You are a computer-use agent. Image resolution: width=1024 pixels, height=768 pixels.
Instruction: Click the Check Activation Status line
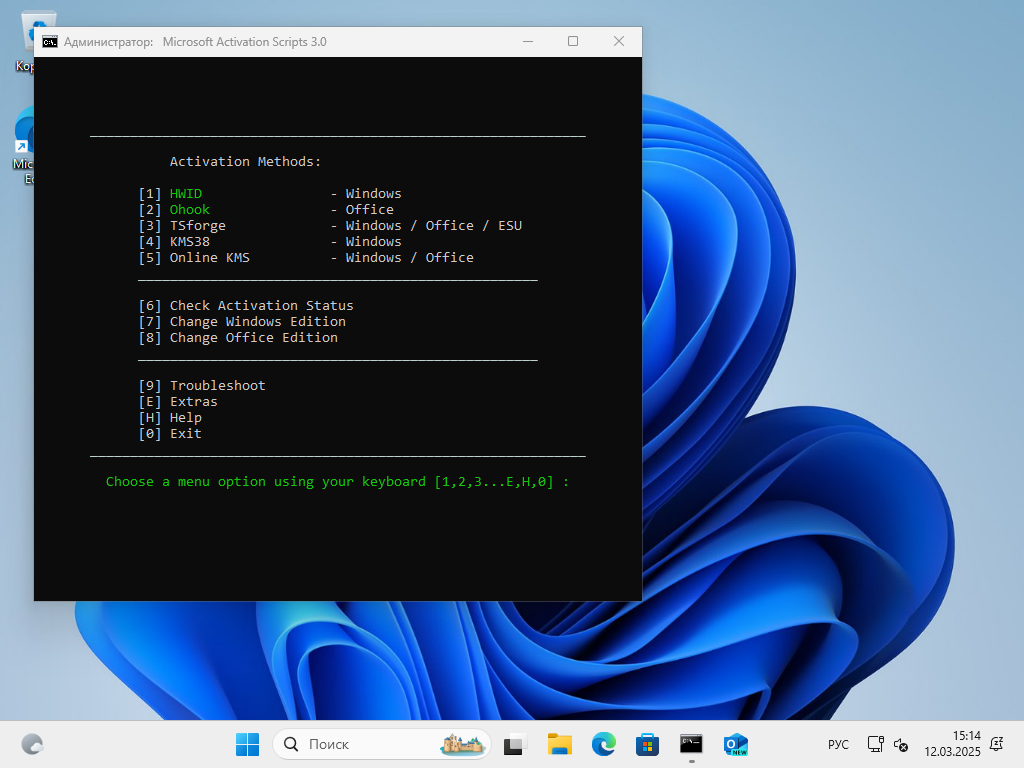tap(246, 306)
